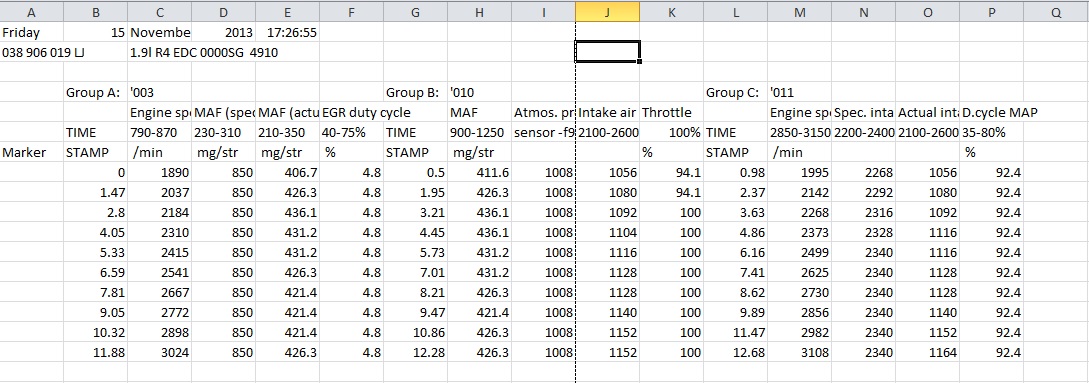Select the cell with year 2013
Screen dimensions: 1089x383
[x=224, y=32]
